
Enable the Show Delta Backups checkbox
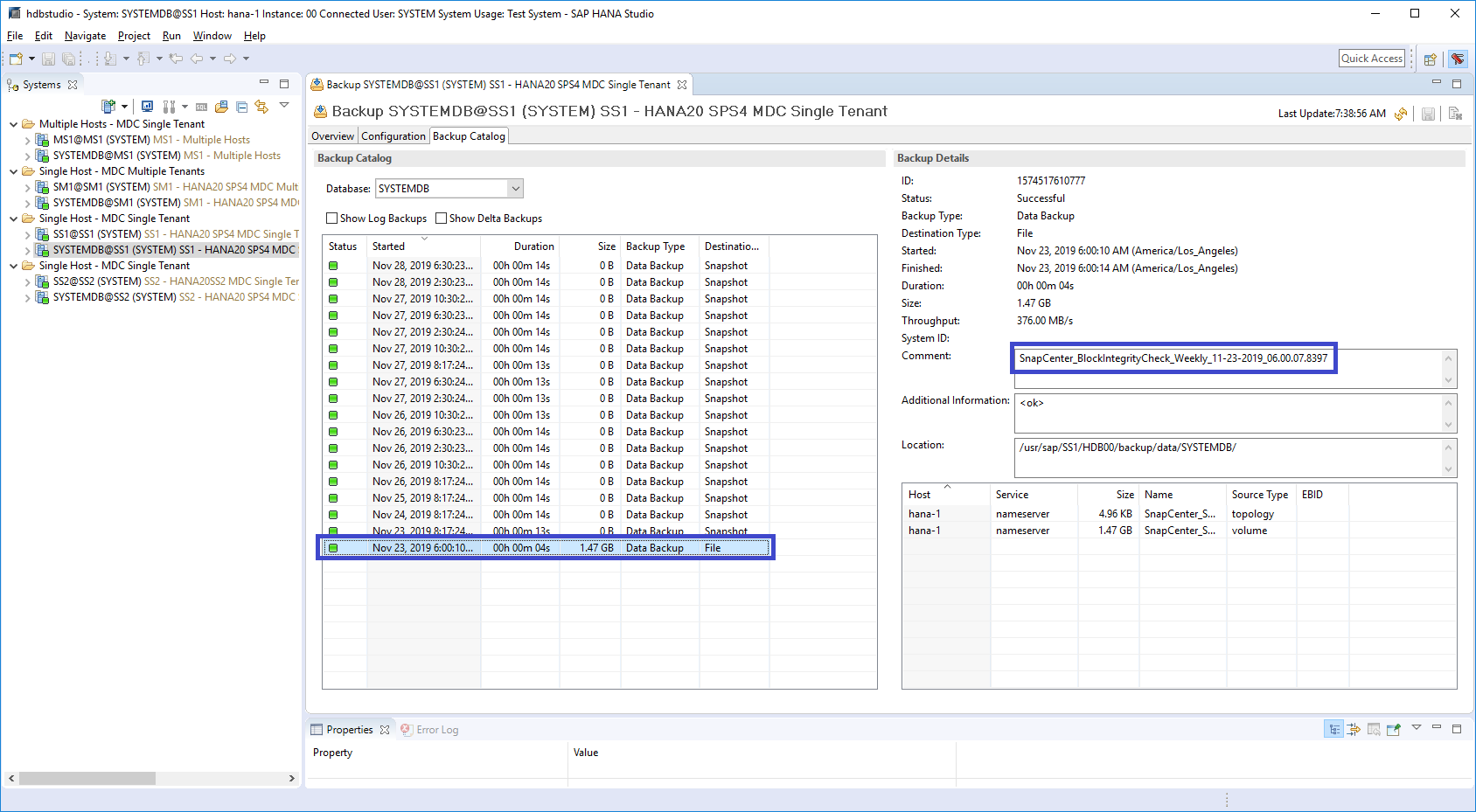pyautogui.click(x=442, y=219)
